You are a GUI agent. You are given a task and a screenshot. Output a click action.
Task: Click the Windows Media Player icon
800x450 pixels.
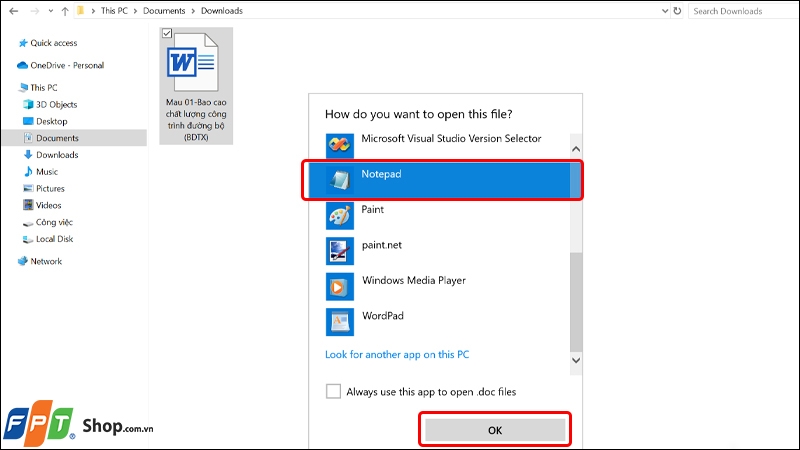coord(340,287)
